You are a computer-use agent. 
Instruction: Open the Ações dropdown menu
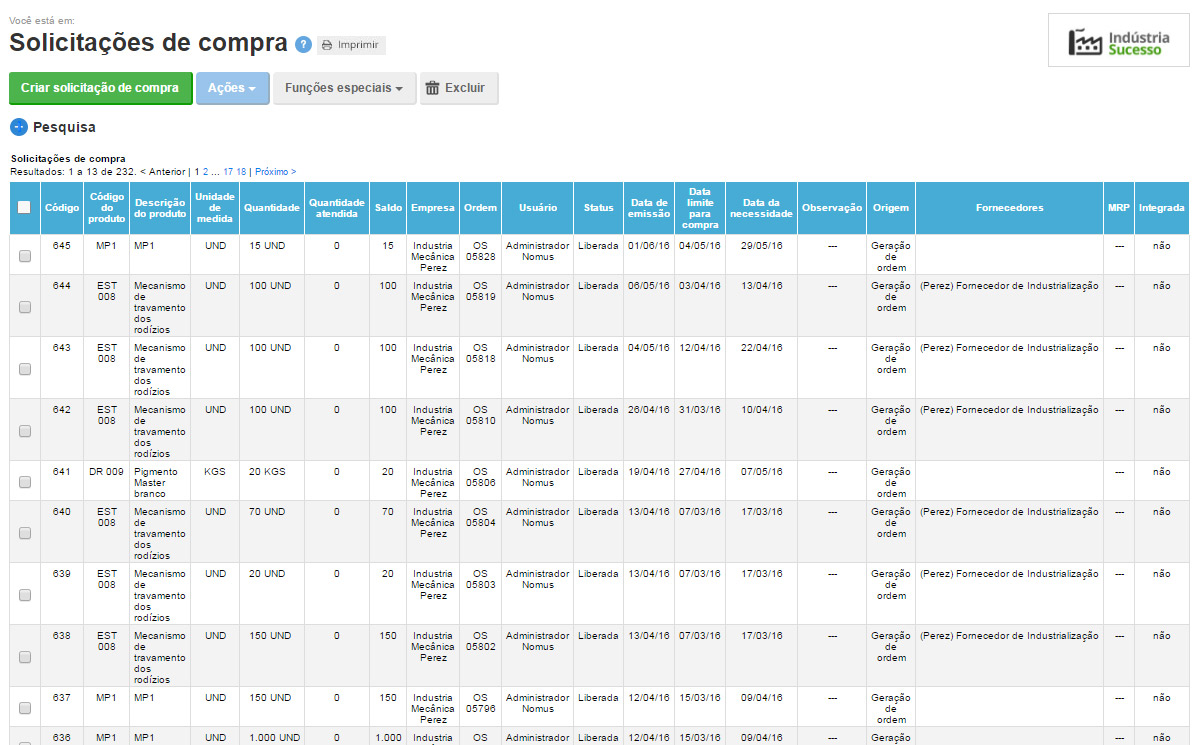[x=232, y=88]
